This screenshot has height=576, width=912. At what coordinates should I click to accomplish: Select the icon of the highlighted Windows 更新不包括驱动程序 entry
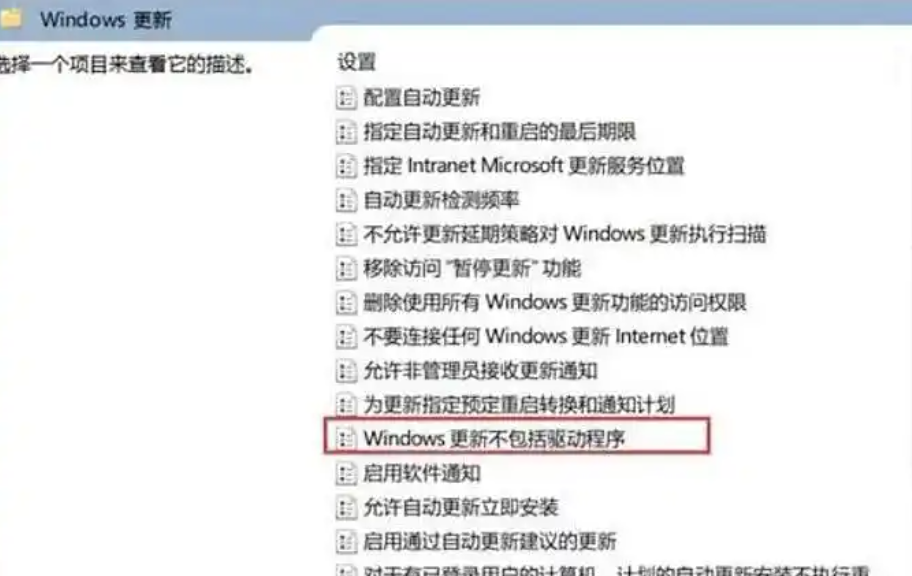pos(346,438)
